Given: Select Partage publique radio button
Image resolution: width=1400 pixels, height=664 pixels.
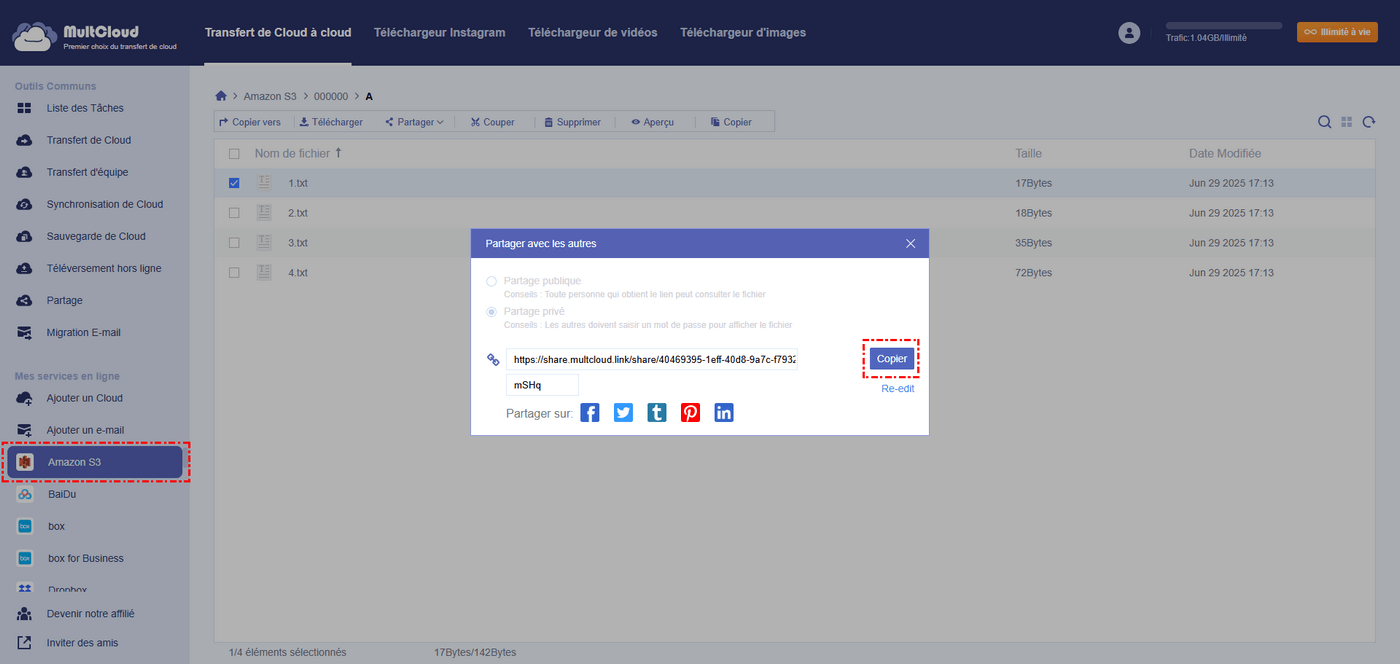Looking at the screenshot, I should 491,282.
